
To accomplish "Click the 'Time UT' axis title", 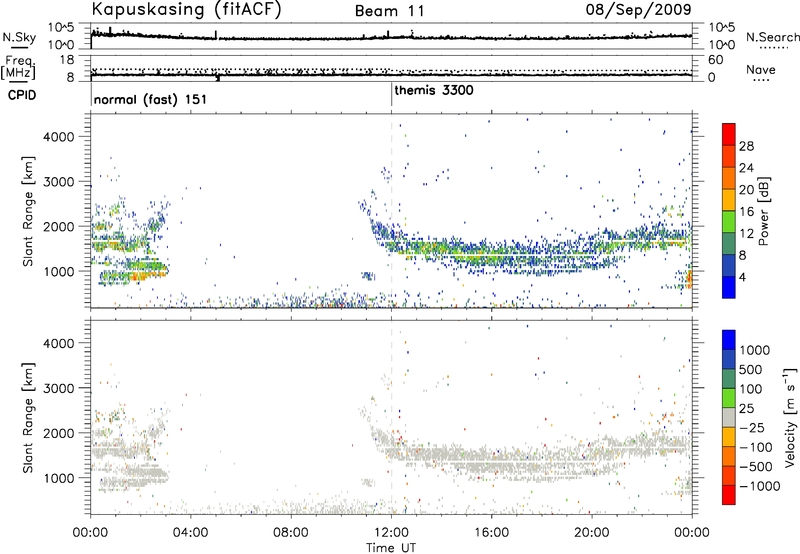I will [391, 548].
